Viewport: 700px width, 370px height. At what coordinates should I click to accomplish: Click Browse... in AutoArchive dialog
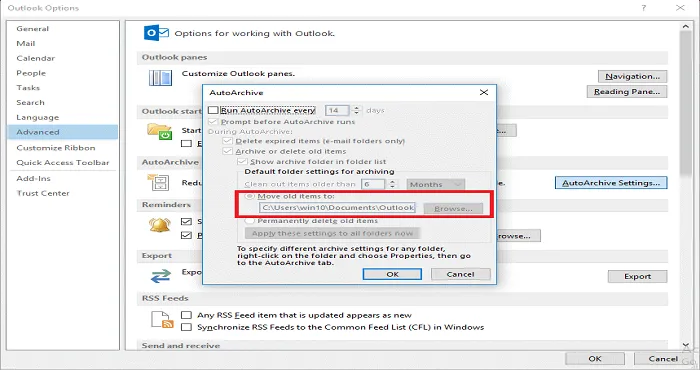tap(453, 208)
